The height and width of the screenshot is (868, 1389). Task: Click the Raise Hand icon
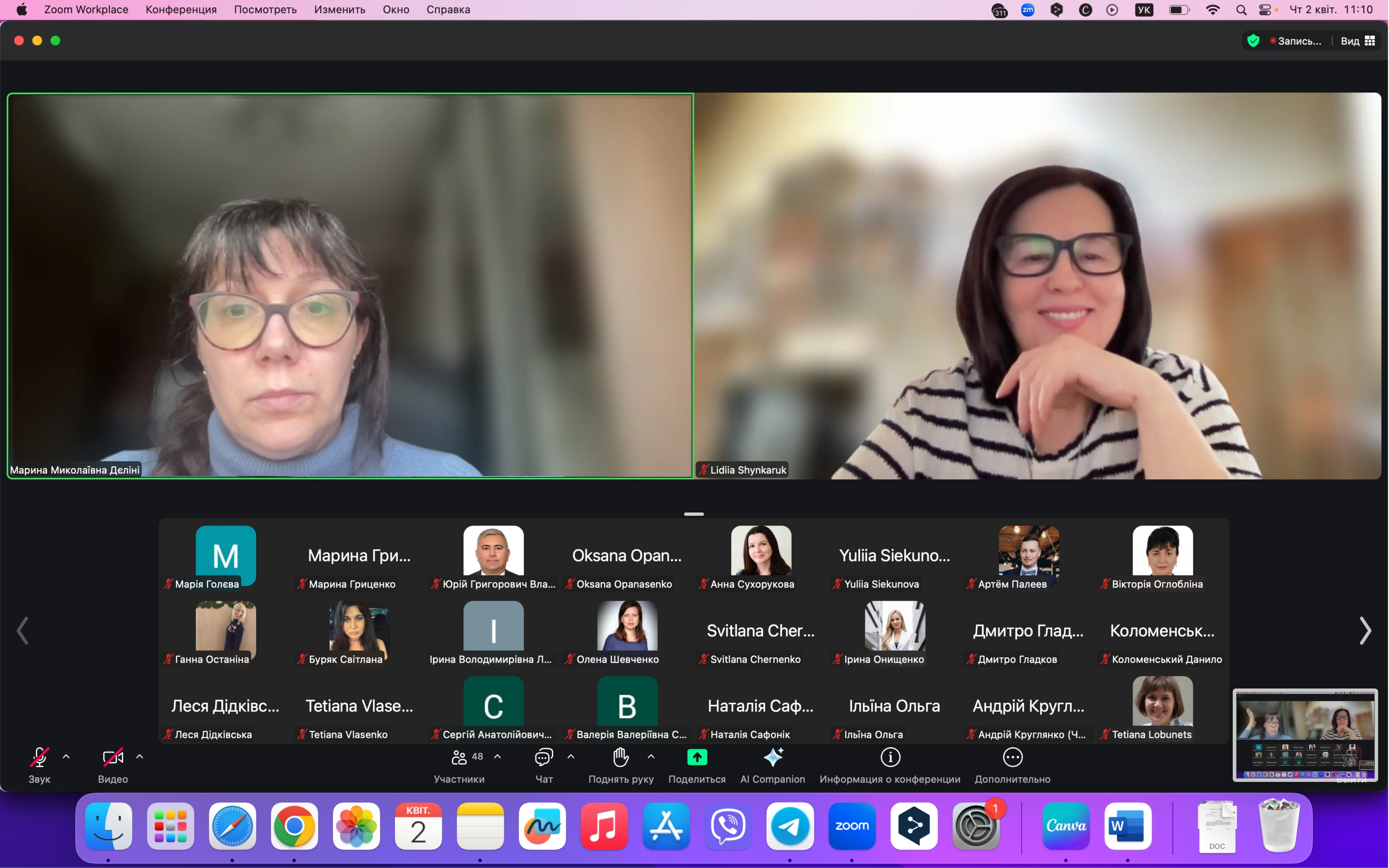621,758
